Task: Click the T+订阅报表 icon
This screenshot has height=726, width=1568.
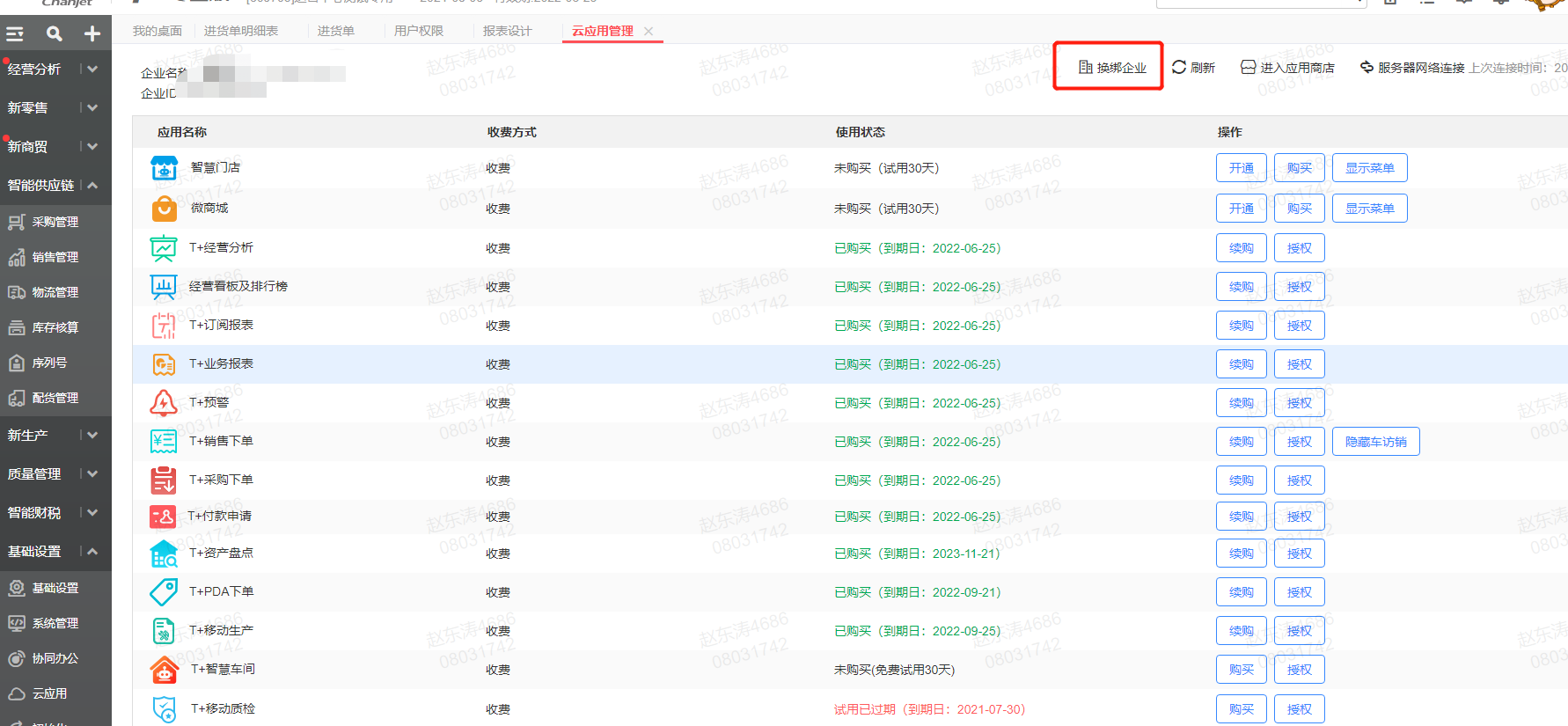Action: point(164,326)
